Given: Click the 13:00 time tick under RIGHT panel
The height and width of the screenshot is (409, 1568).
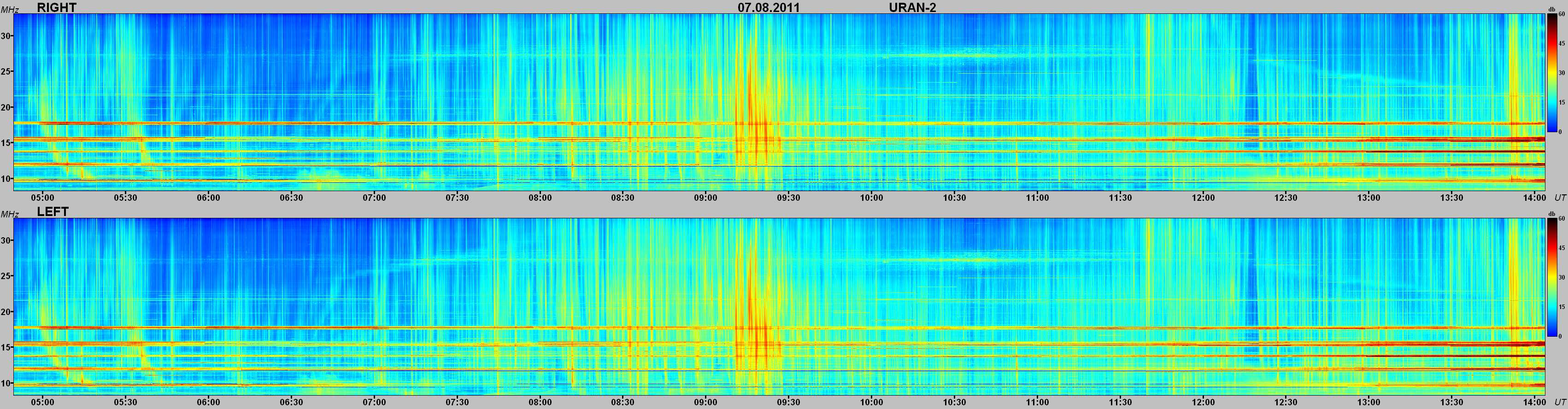Looking at the screenshot, I should 1368,198.
